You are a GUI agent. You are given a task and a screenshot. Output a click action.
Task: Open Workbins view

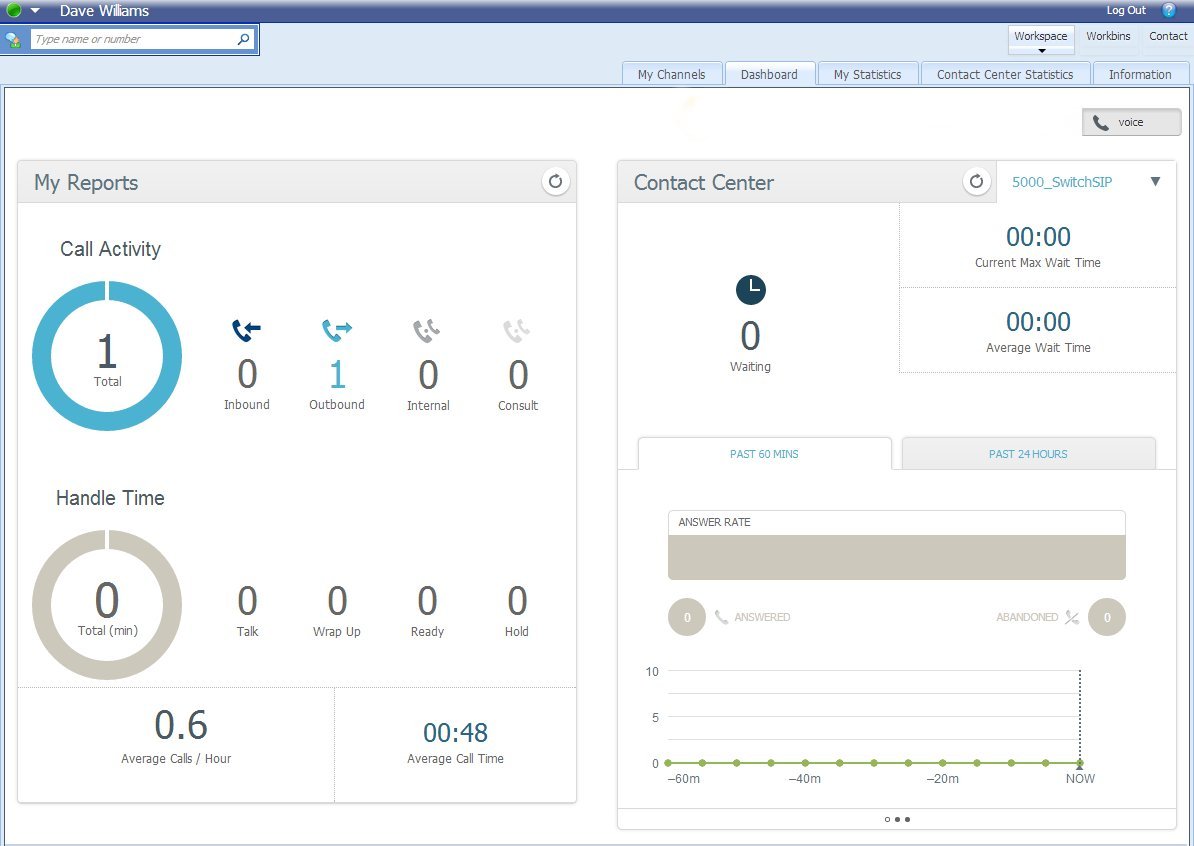coord(1108,37)
